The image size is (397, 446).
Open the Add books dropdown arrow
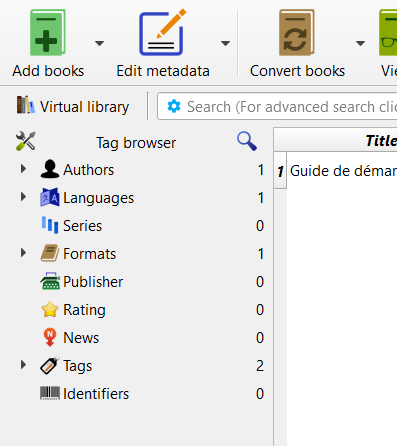(x=99, y=43)
